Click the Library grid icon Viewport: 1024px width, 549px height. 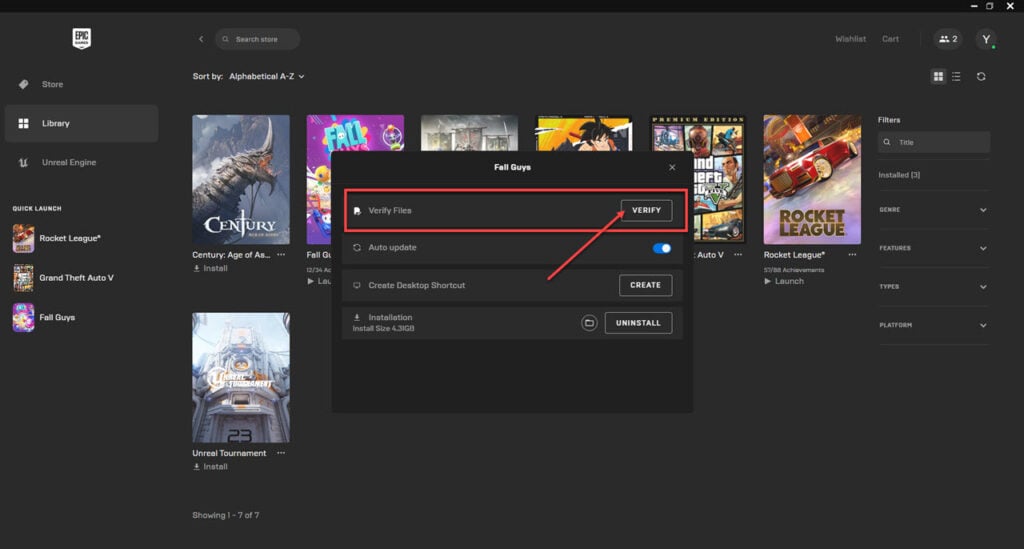click(x=24, y=123)
